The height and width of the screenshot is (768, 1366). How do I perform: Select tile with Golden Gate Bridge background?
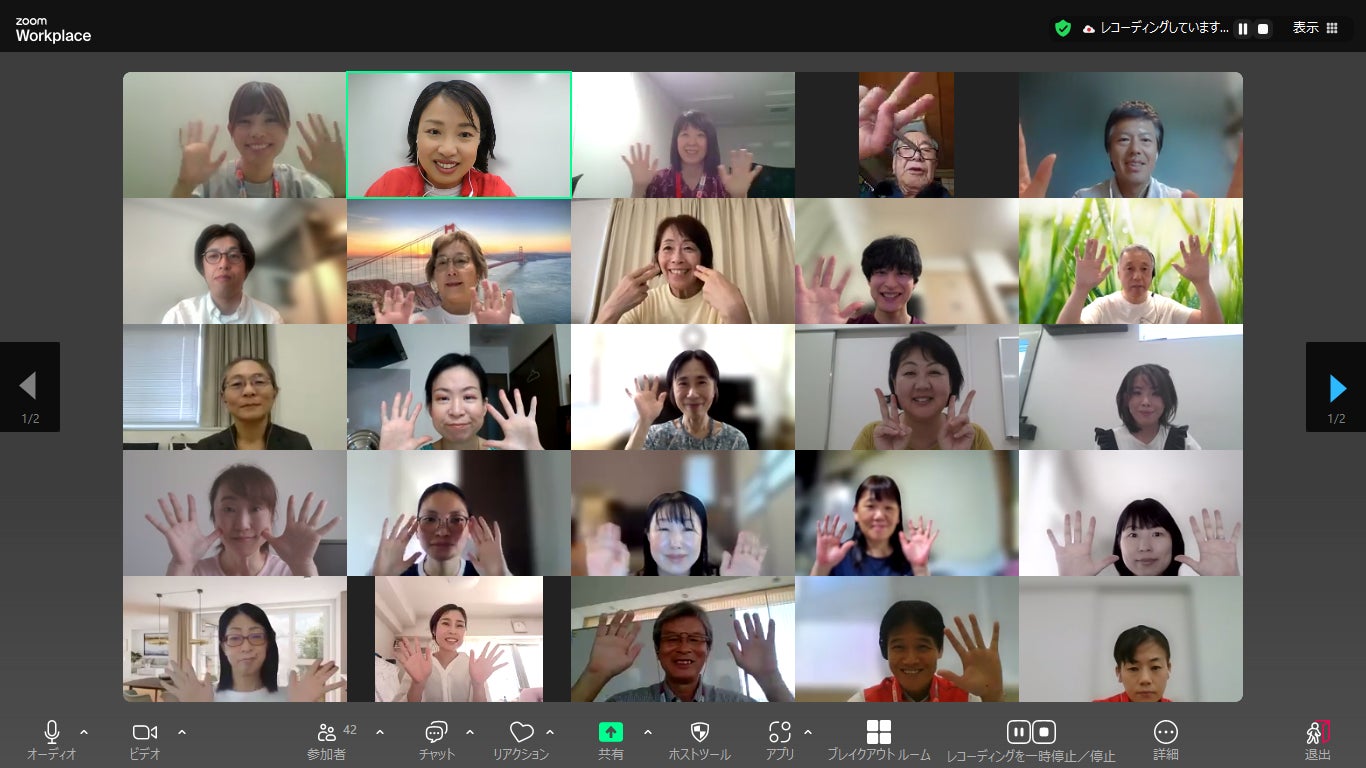(459, 261)
